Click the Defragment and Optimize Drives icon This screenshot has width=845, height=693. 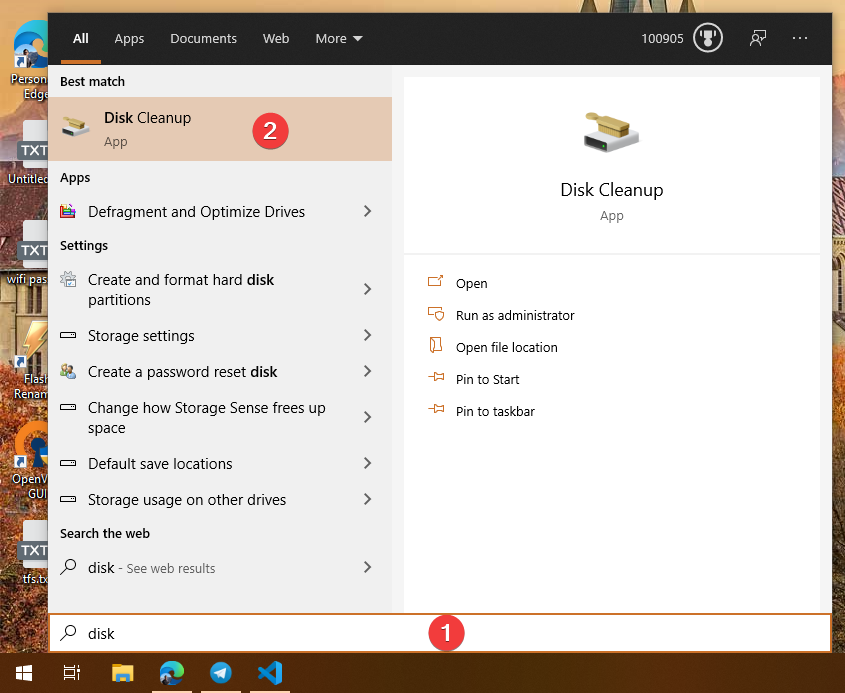(x=68, y=211)
